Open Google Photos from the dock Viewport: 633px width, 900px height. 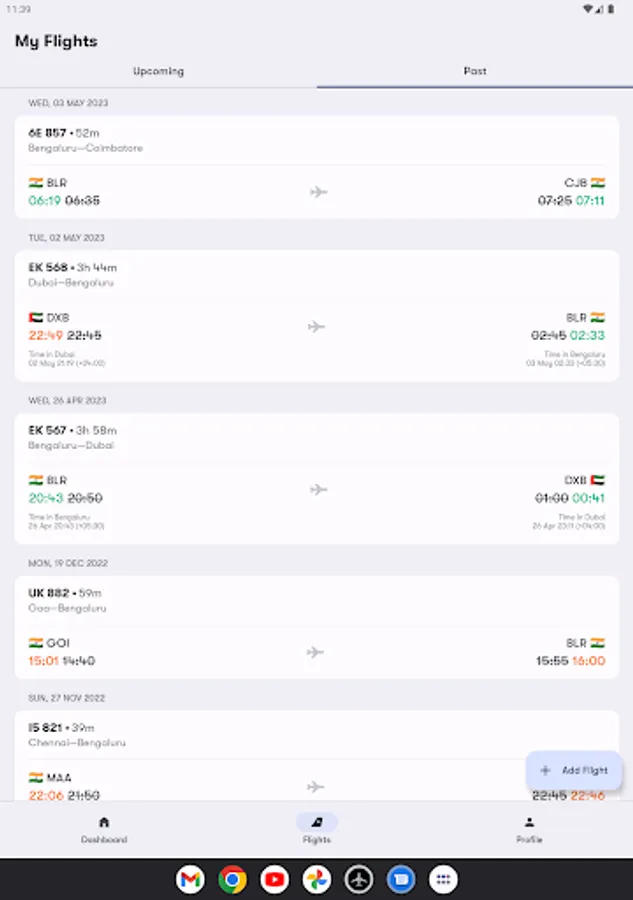point(317,879)
